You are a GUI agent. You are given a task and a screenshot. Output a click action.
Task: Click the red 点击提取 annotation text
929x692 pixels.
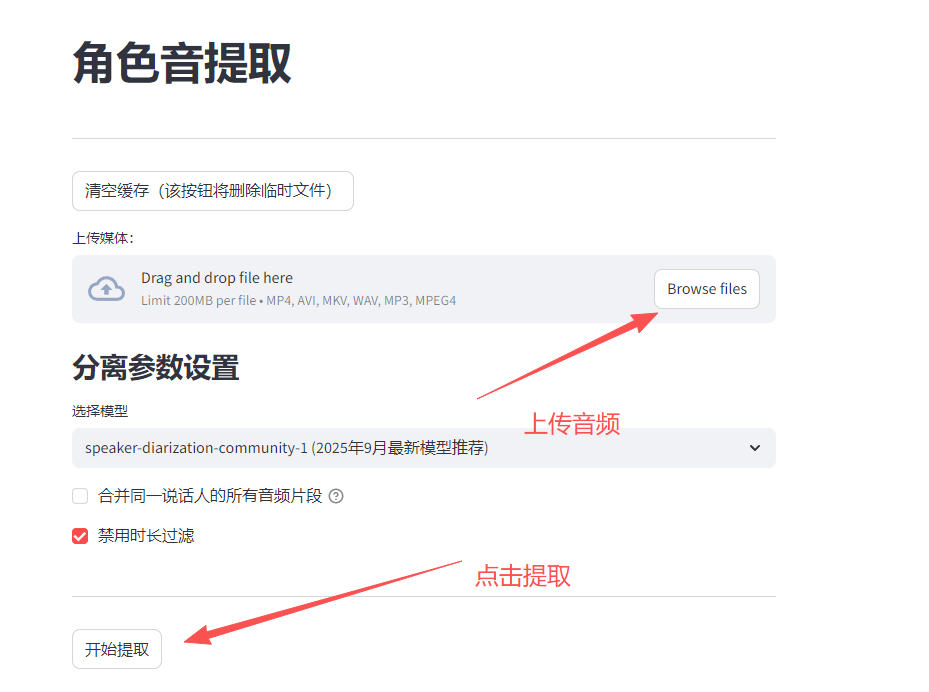tap(523, 576)
